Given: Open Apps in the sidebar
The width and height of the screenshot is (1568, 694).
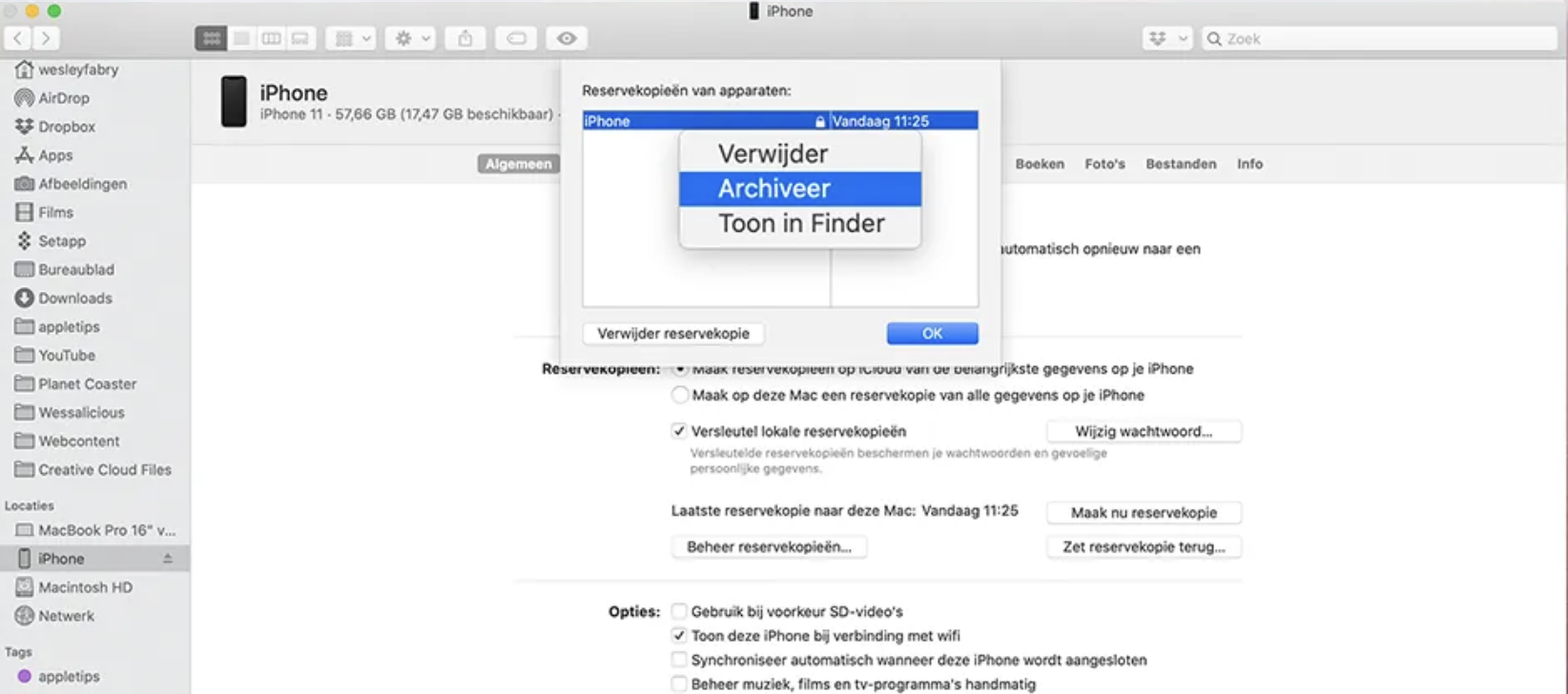Looking at the screenshot, I should [x=44, y=155].
